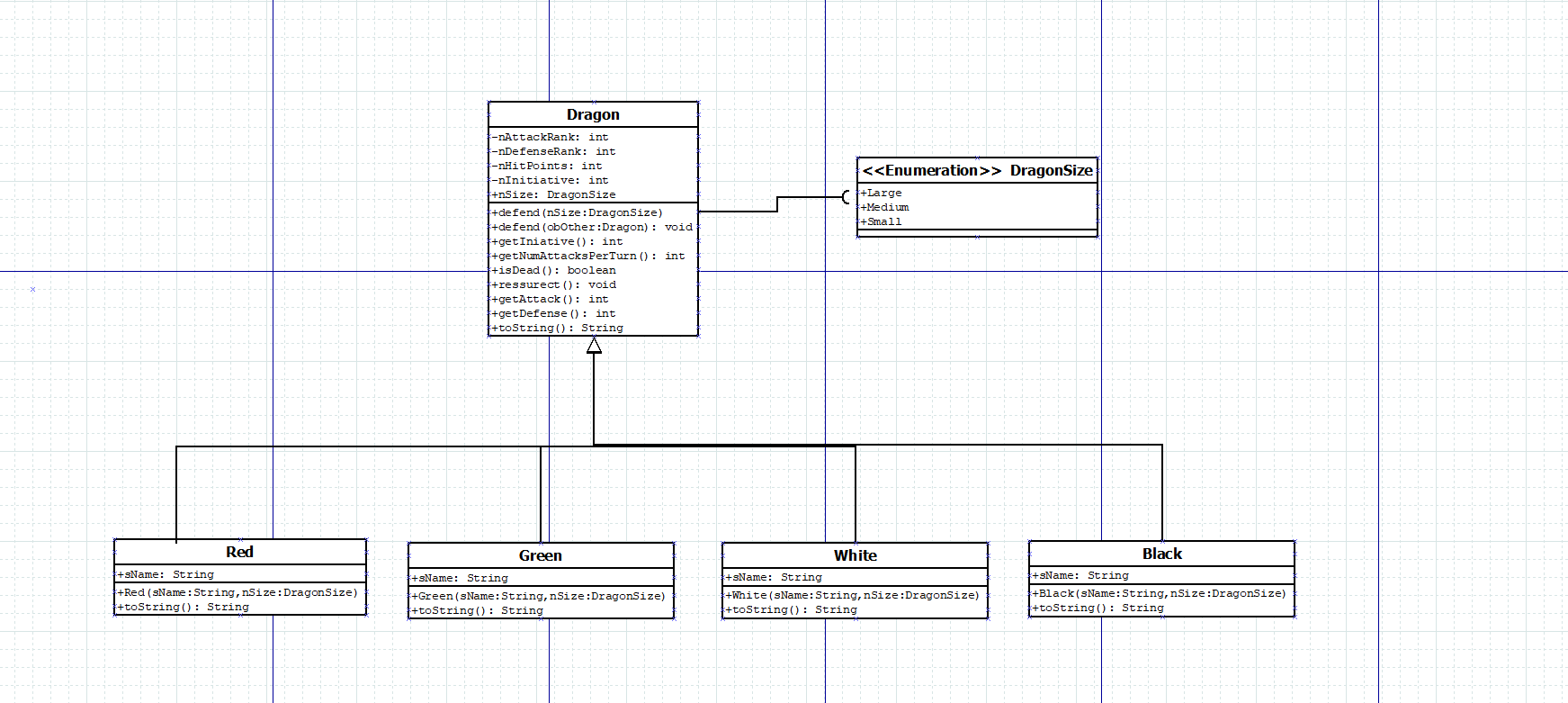Select the -nAttackRank: int attribute
The width and height of the screenshot is (1568, 703).
[550, 137]
